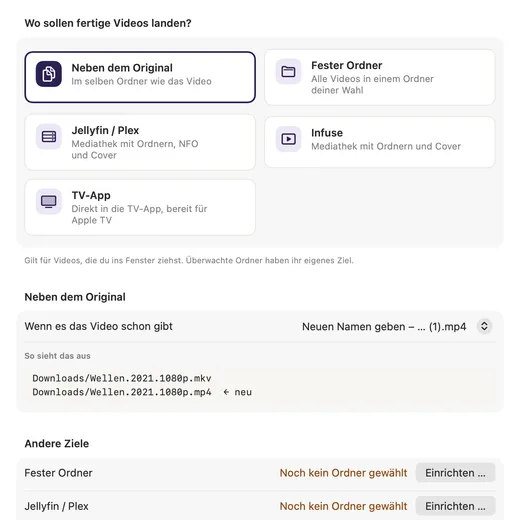Viewport: 520px width, 520px height.
Task: Click the Mediathek mit Ordnern und Cover description
Action: point(386,146)
